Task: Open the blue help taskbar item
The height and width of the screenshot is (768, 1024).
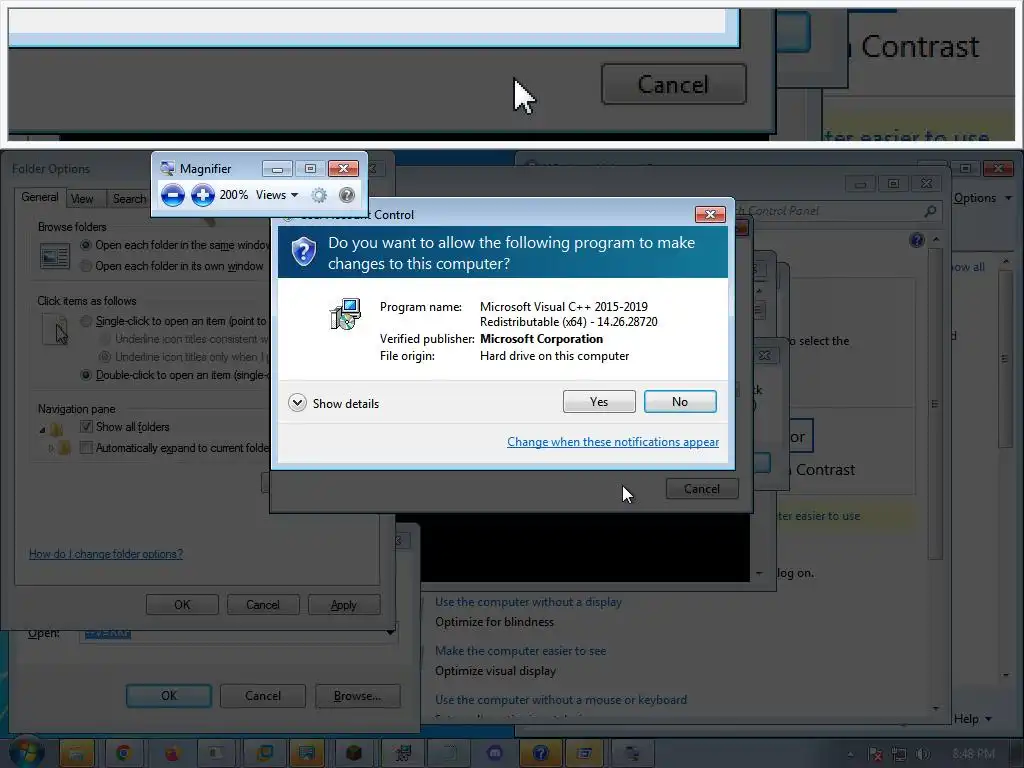Action: coord(541,754)
